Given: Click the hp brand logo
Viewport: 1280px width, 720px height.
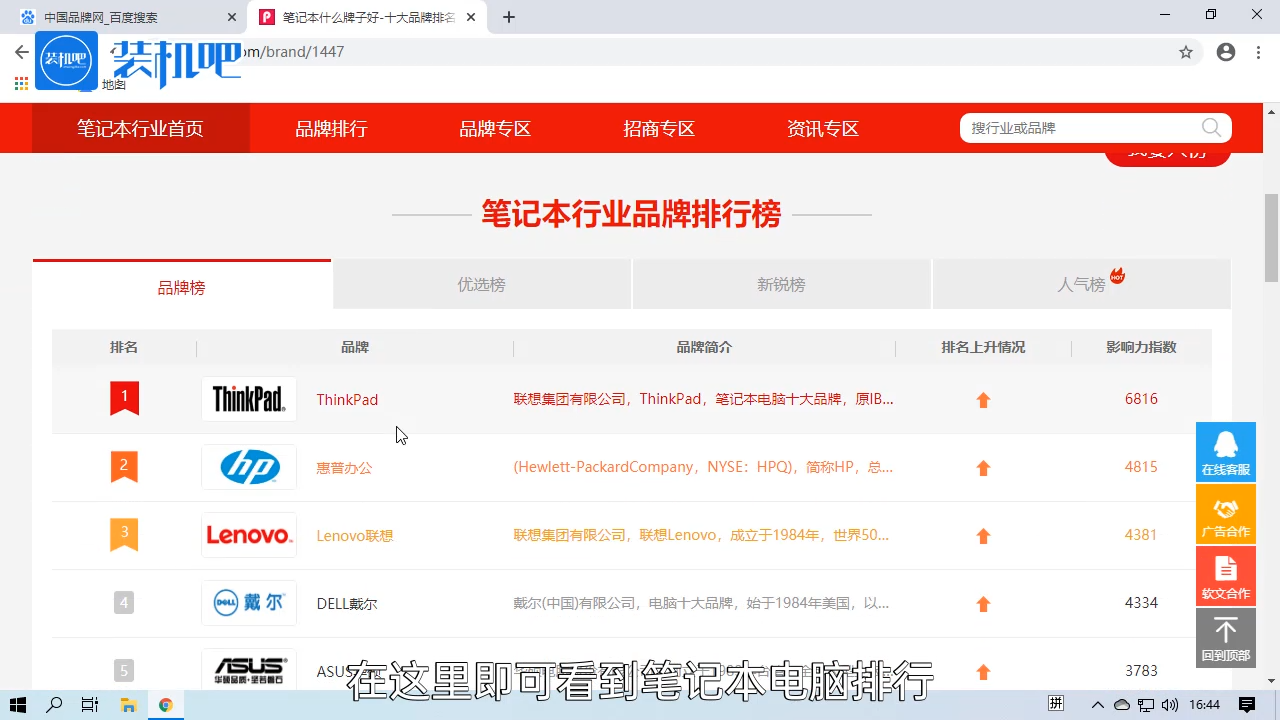Looking at the screenshot, I should [248, 467].
